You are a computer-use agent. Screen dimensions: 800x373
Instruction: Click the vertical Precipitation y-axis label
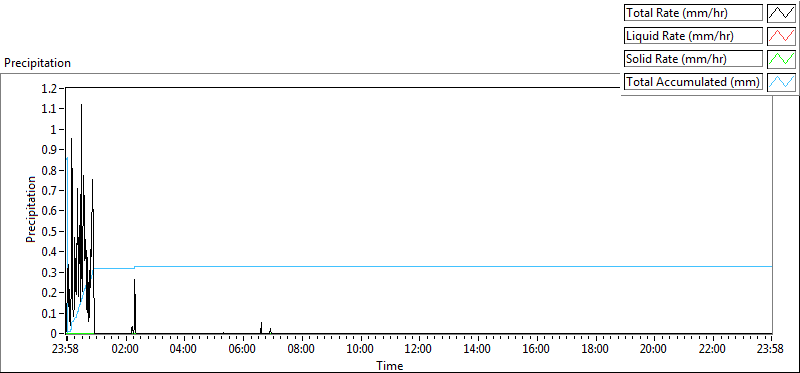31,209
